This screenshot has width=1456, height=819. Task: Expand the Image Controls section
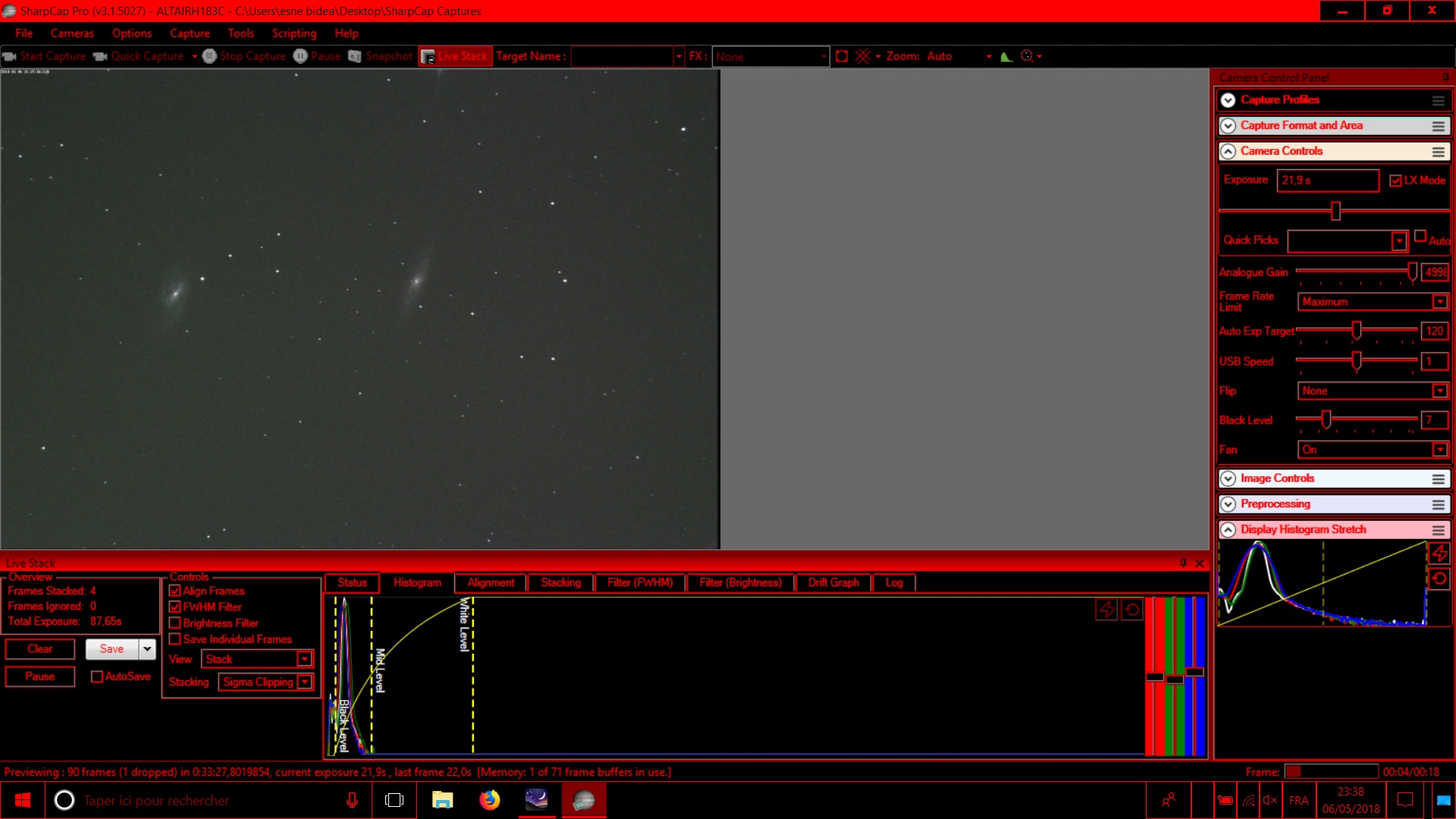[x=1228, y=479]
